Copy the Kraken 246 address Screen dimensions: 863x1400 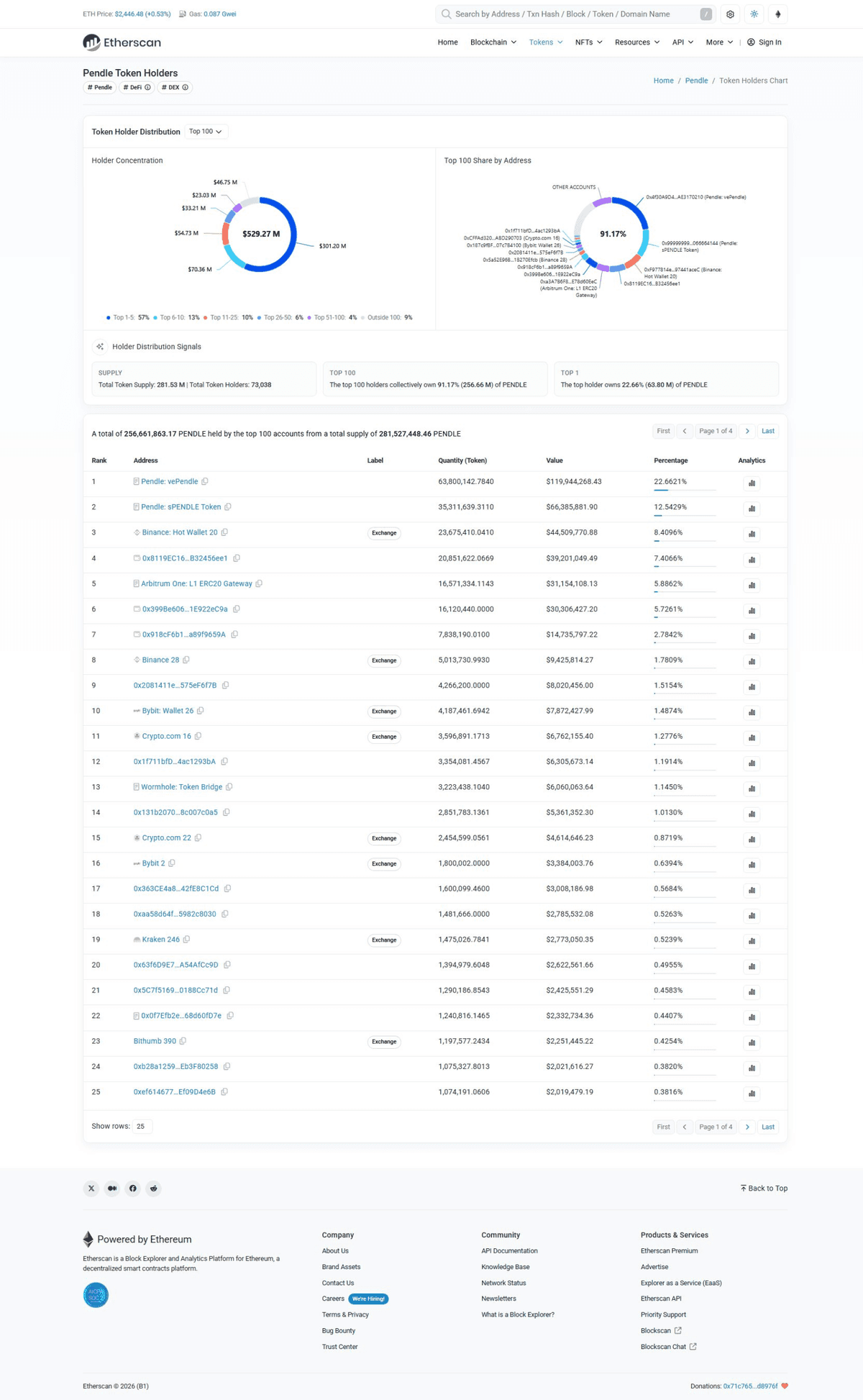186,940
